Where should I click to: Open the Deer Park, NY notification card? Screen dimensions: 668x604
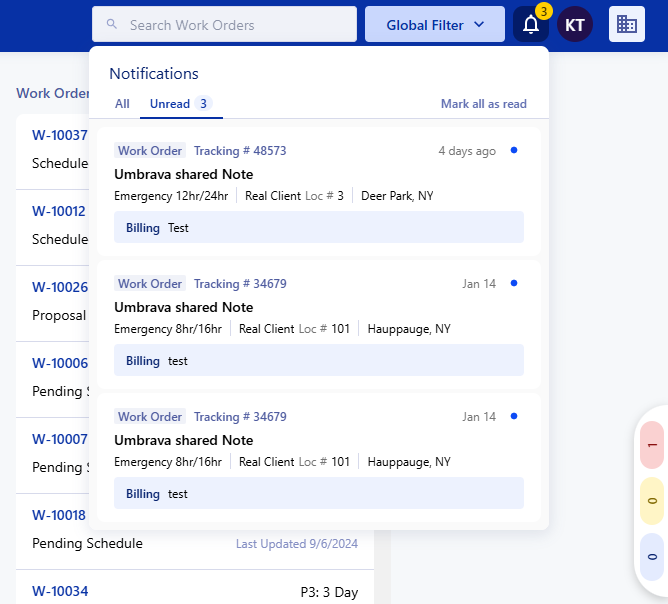[319, 191]
